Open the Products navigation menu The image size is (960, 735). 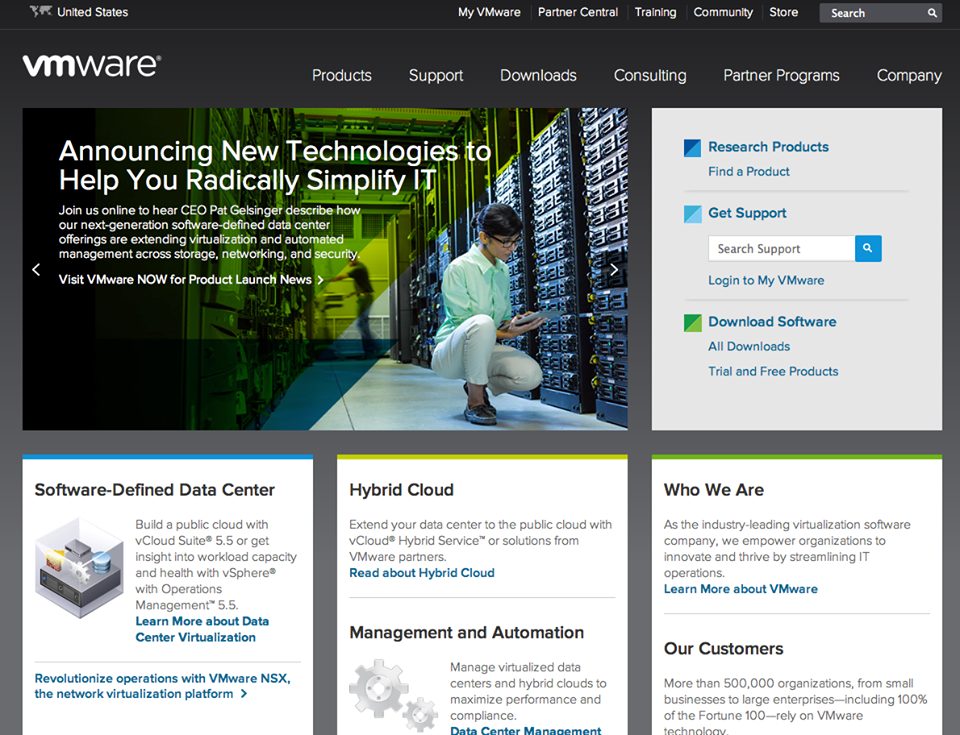pyautogui.click(x=341, y=75)
